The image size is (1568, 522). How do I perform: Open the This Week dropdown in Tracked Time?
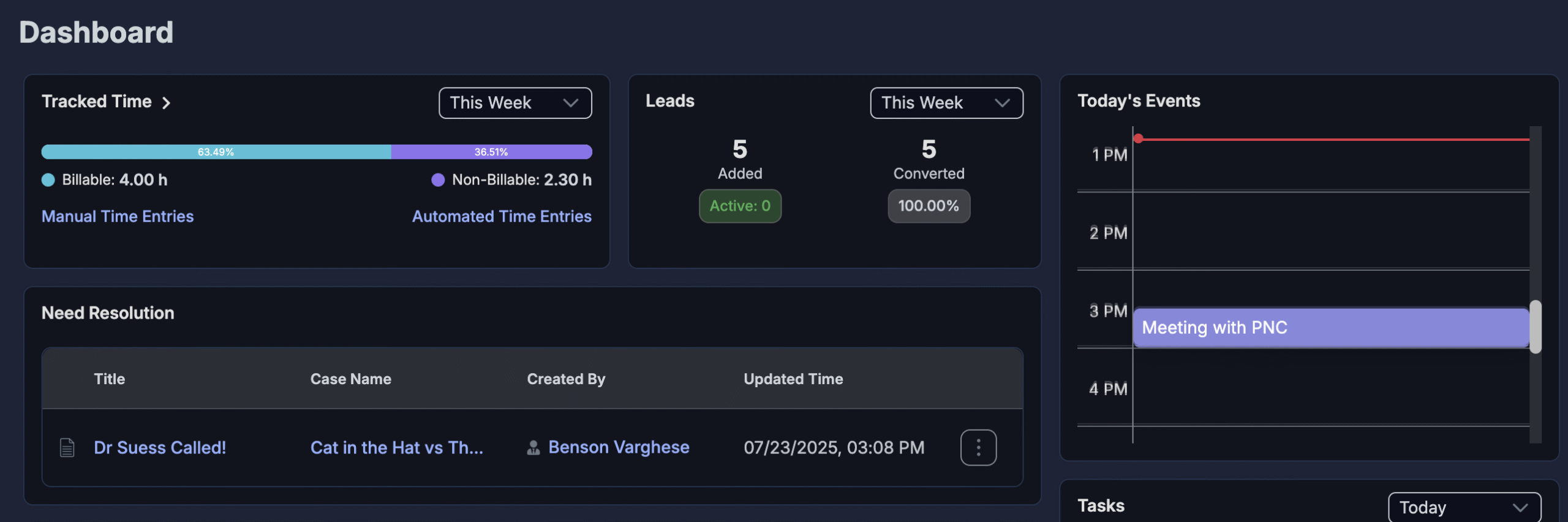point(514,102)
